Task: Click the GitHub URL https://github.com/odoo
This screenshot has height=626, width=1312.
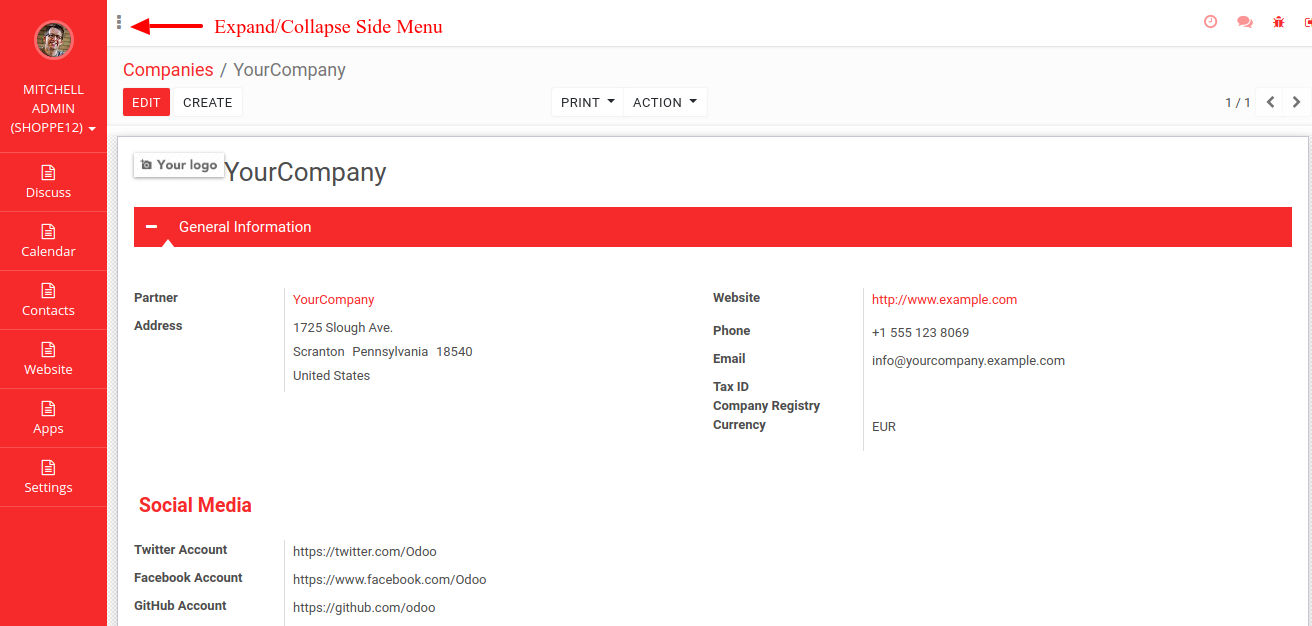Action: tap(364, 608)
